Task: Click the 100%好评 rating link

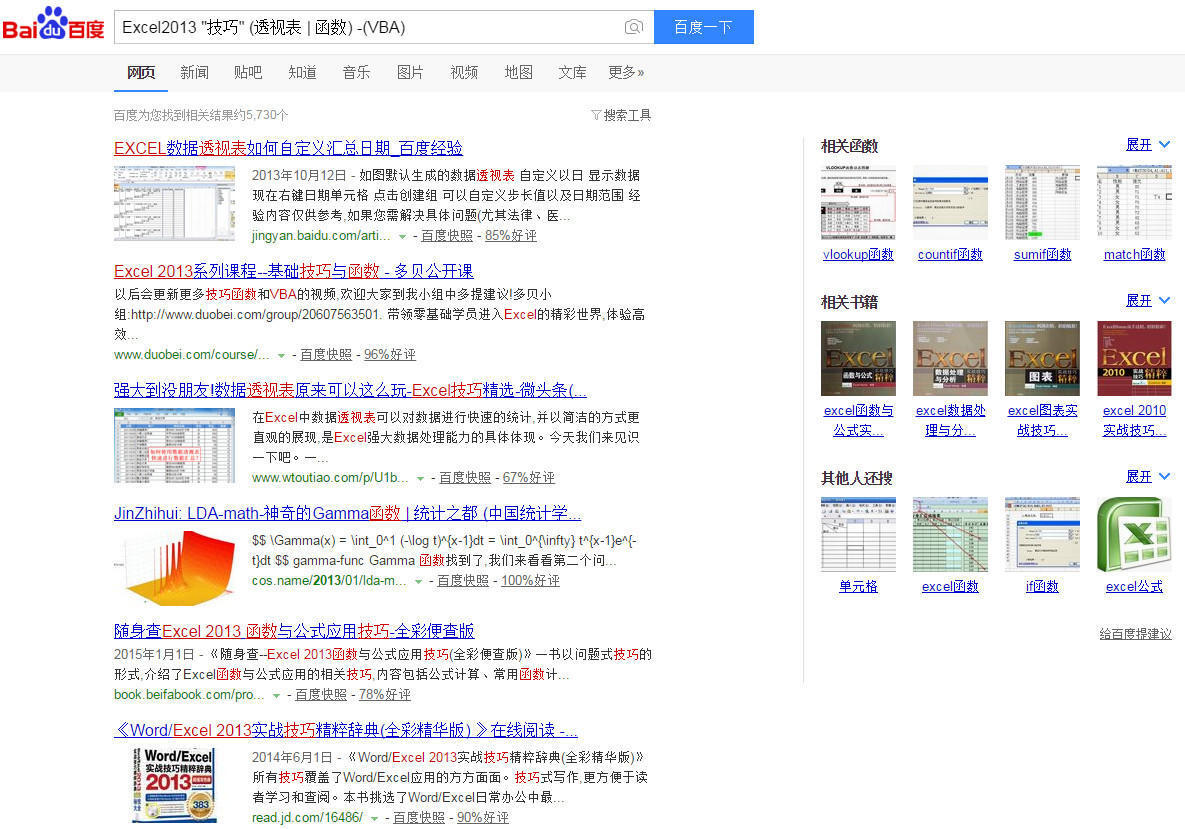Action: pos(531,580)
